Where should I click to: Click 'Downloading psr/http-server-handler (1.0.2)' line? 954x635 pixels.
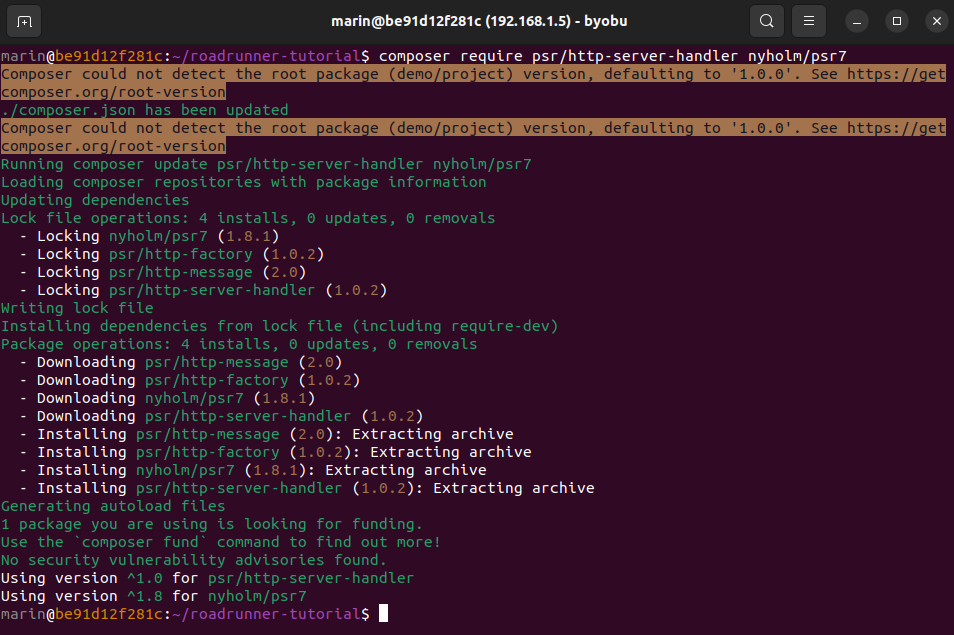tap(221, 416)
